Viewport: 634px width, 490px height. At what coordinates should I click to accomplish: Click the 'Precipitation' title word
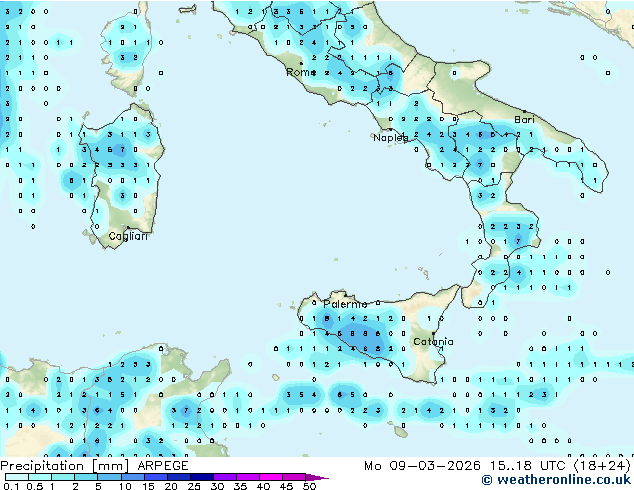pos(42,466)
